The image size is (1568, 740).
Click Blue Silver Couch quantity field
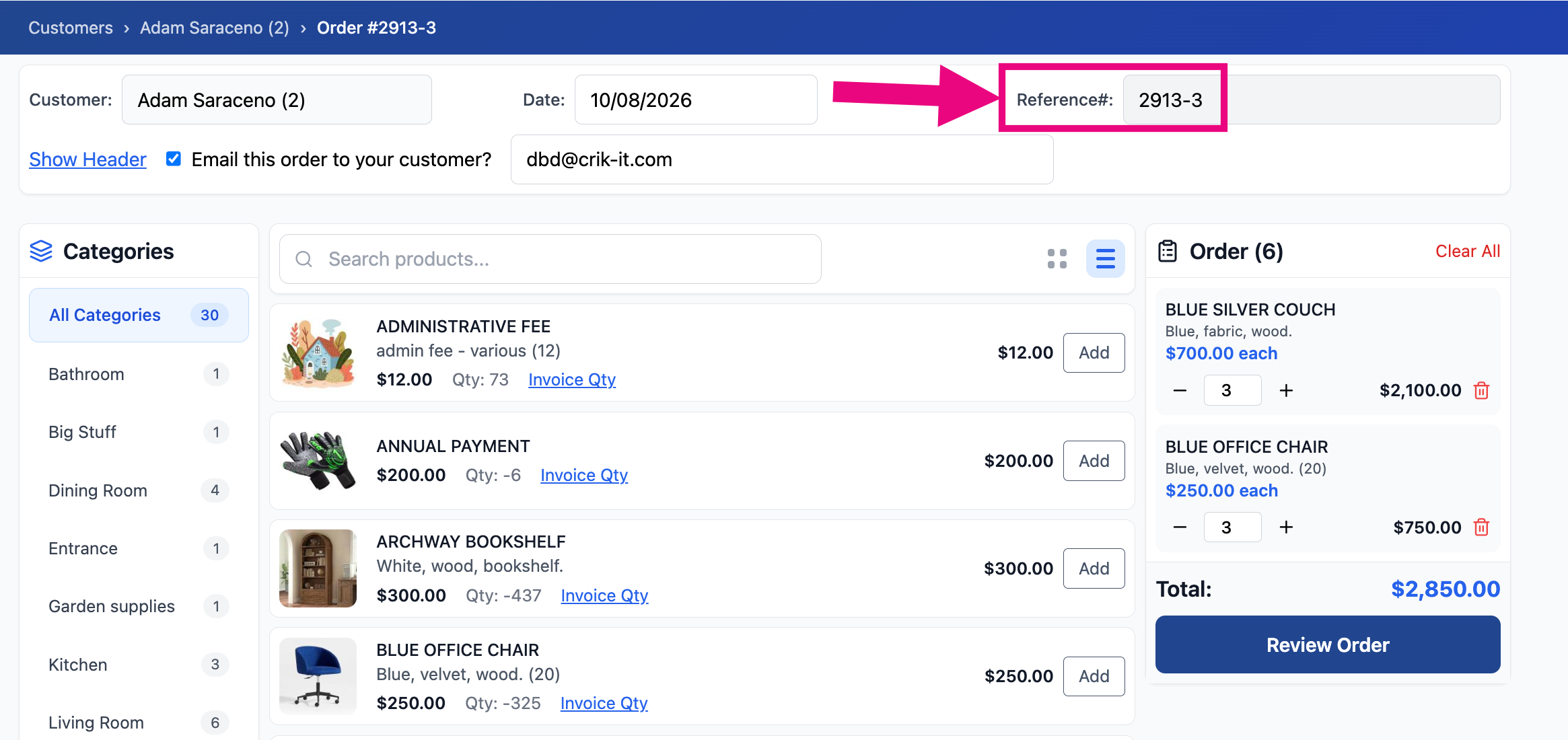tap(1232, 390)
